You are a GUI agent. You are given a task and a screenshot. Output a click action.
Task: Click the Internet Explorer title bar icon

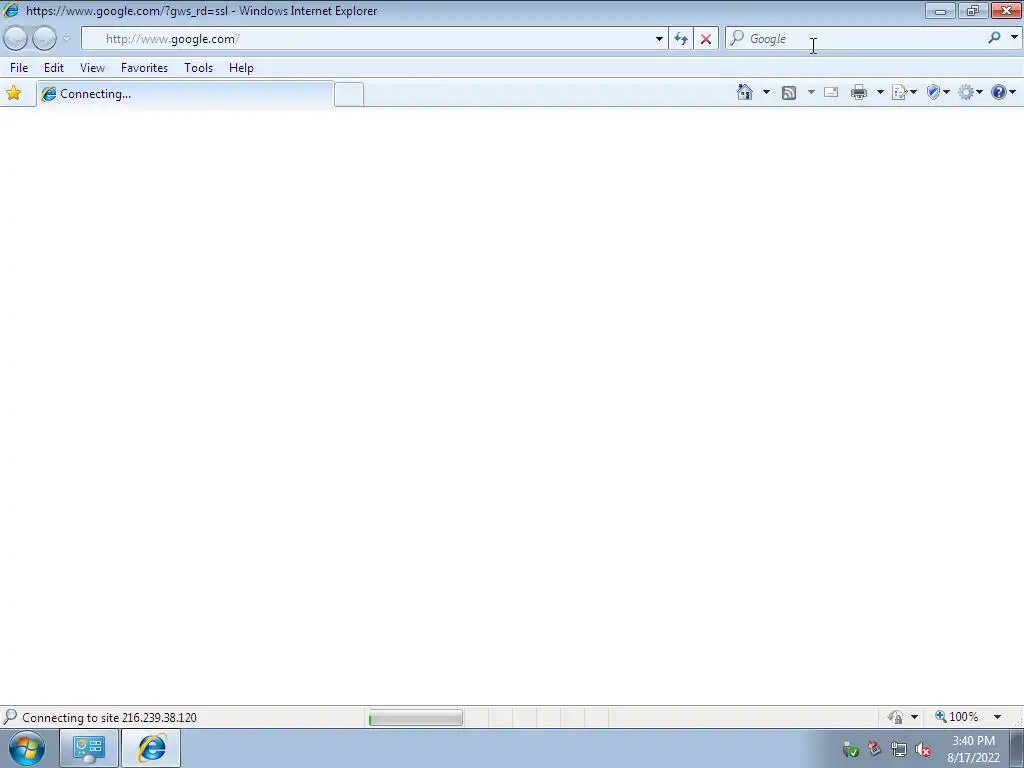click(x=11, y=10)
